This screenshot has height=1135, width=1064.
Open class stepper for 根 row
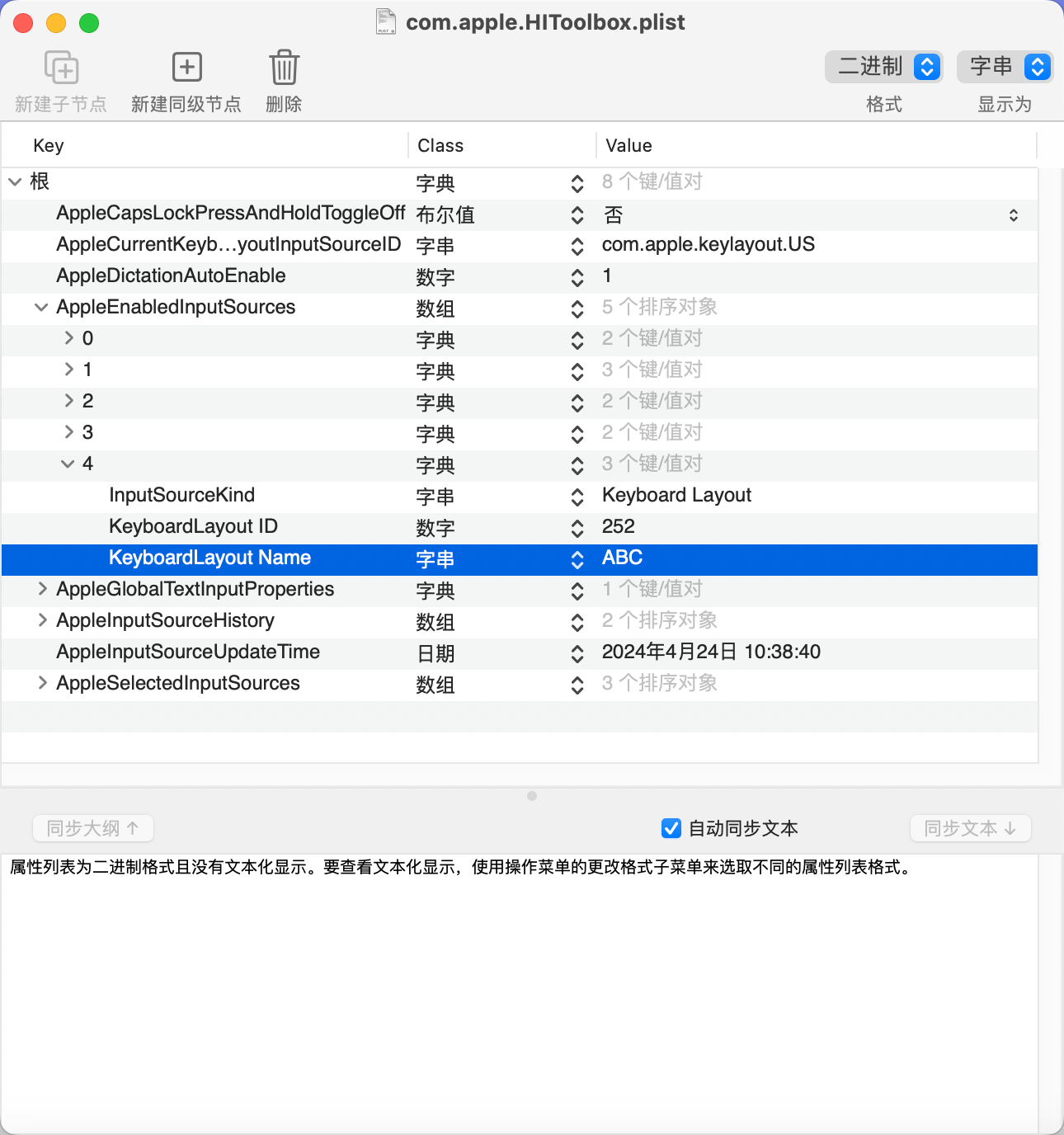click(x=577, y=183)
